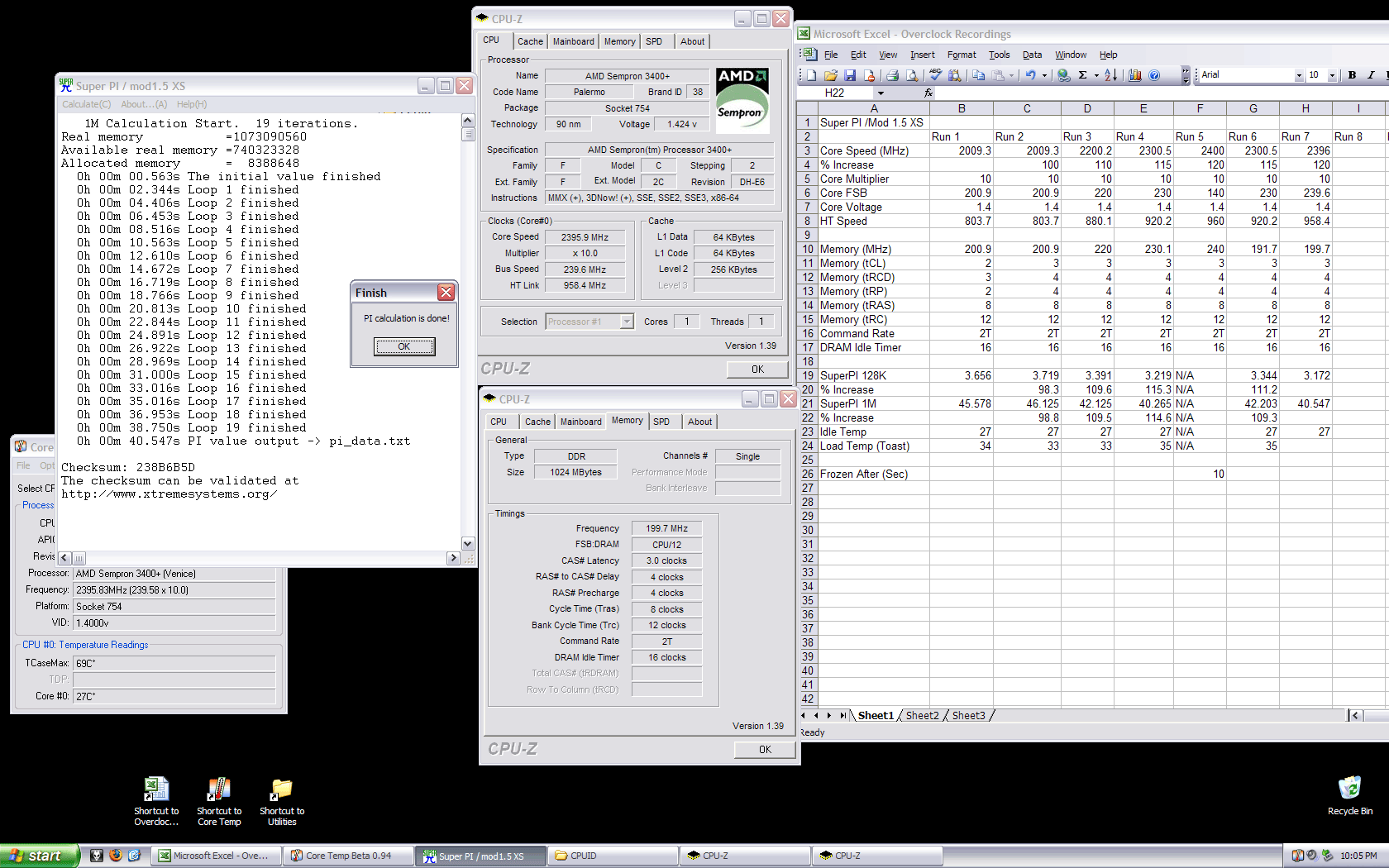Open the Format menu in Excel
Screen dimensions: 1389x868
[x=962, y=55]
